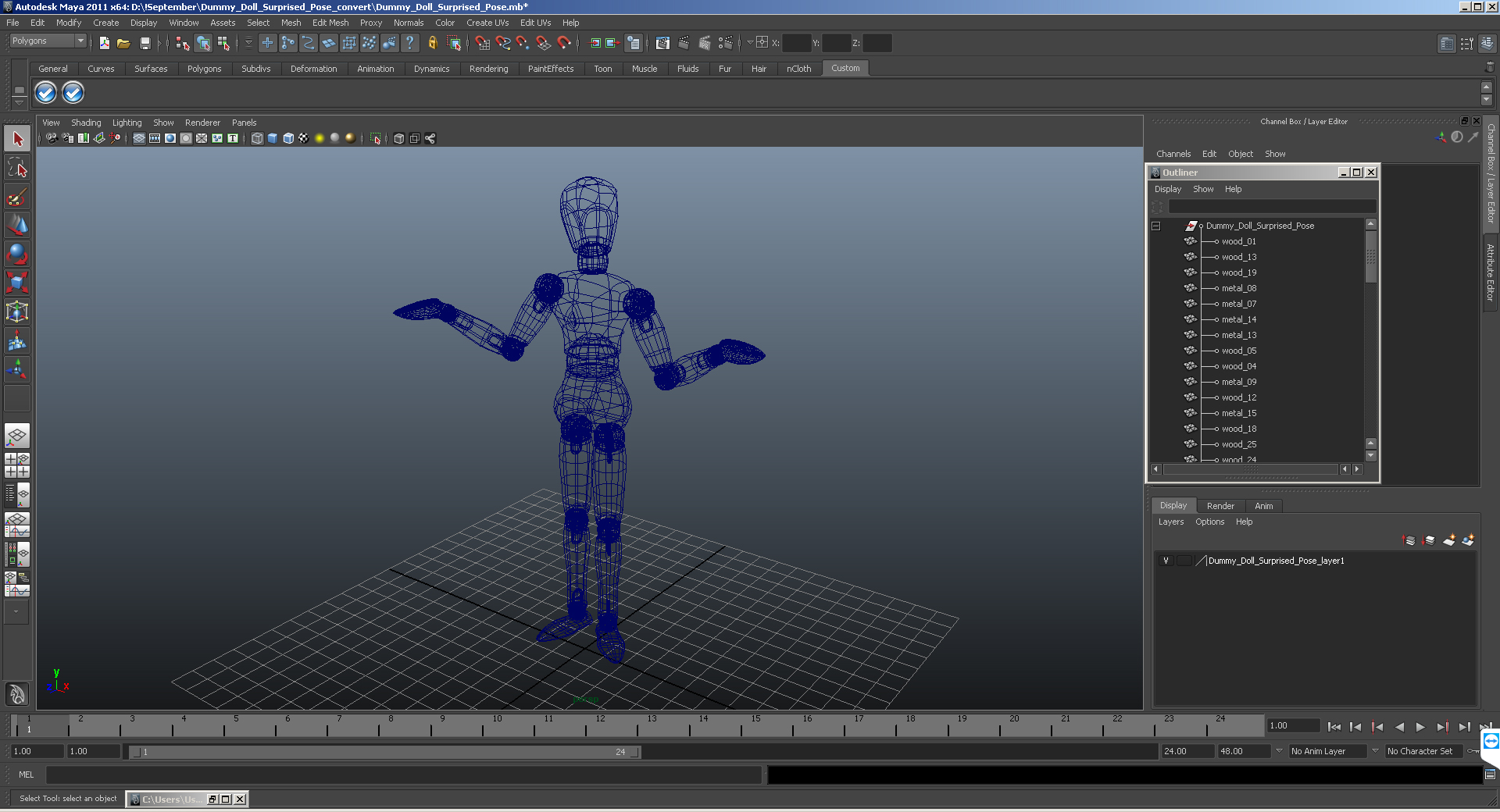Select wood_13 in the Outliner
1500x812 pixels.
tap(1239, 257)
